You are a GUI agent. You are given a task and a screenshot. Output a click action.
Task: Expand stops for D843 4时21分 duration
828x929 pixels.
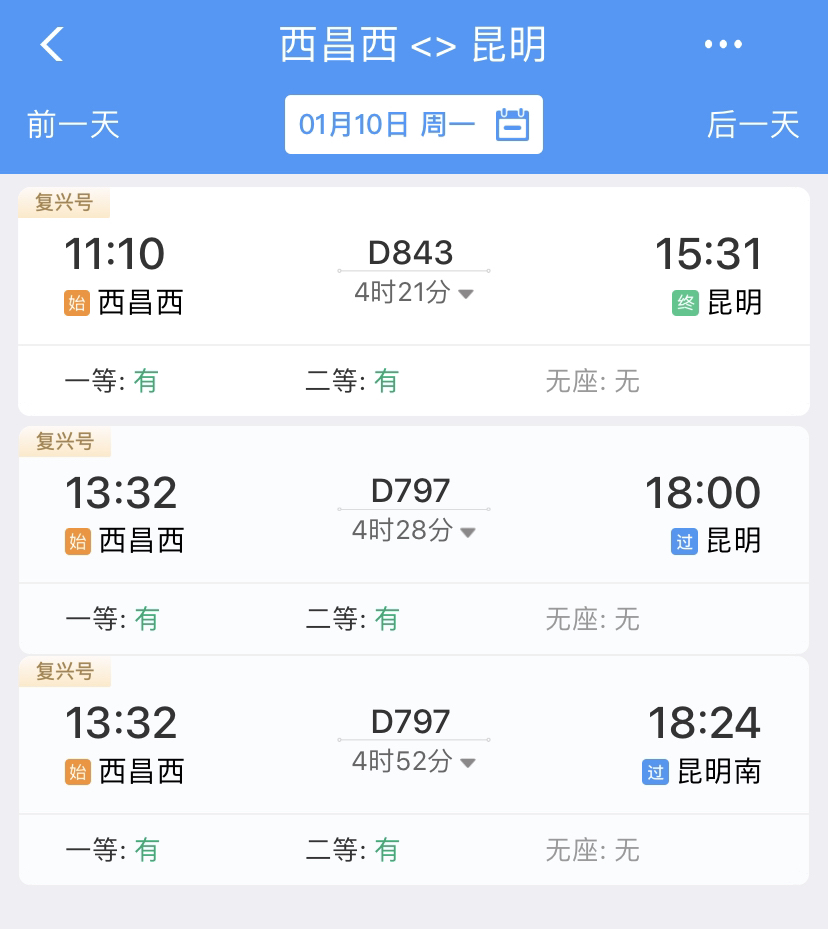[x=413, y=292]
